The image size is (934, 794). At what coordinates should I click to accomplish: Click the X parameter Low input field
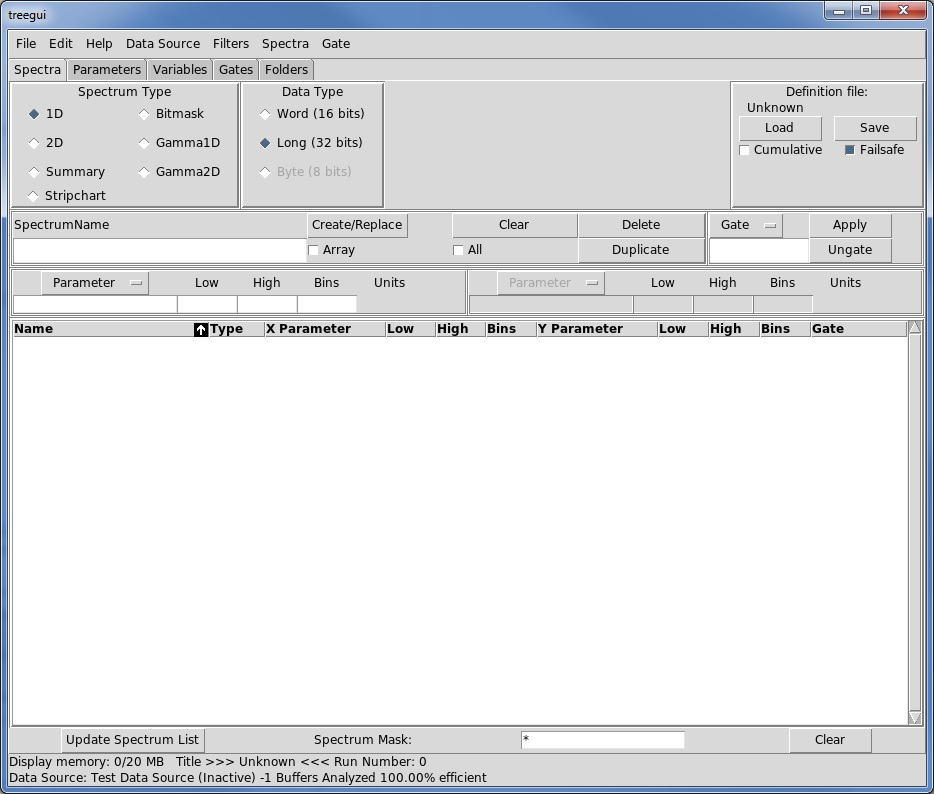tap(207, 304)
